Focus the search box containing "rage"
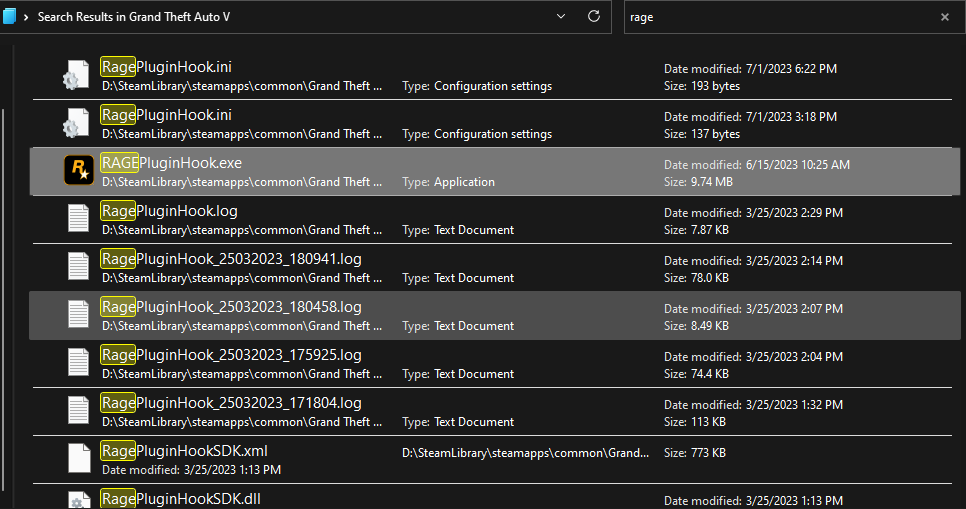This screenshot has height=509, width=966. 780,17
